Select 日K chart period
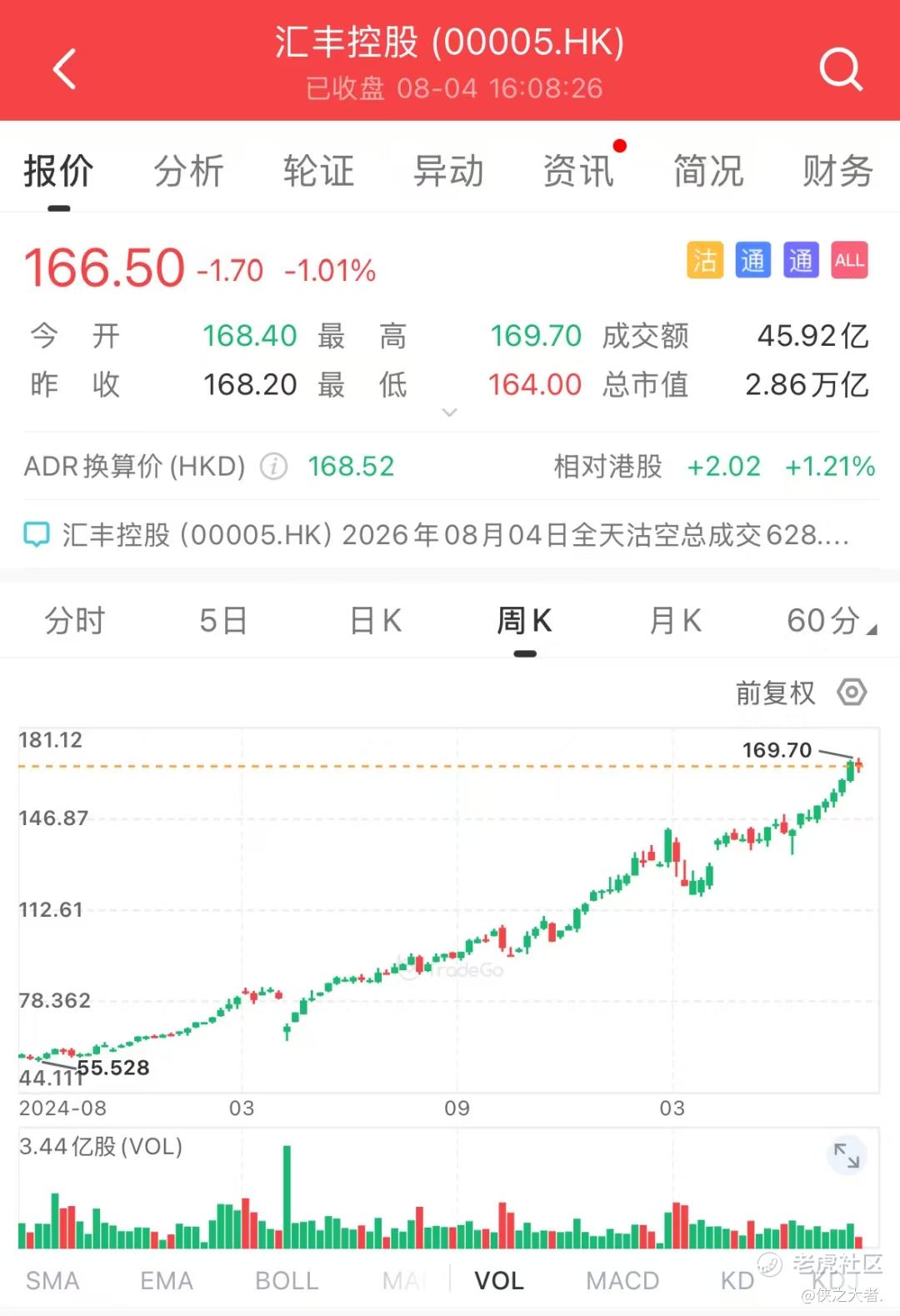The width and height of the screenshot is (900, 1316). [x=376, y=621]
